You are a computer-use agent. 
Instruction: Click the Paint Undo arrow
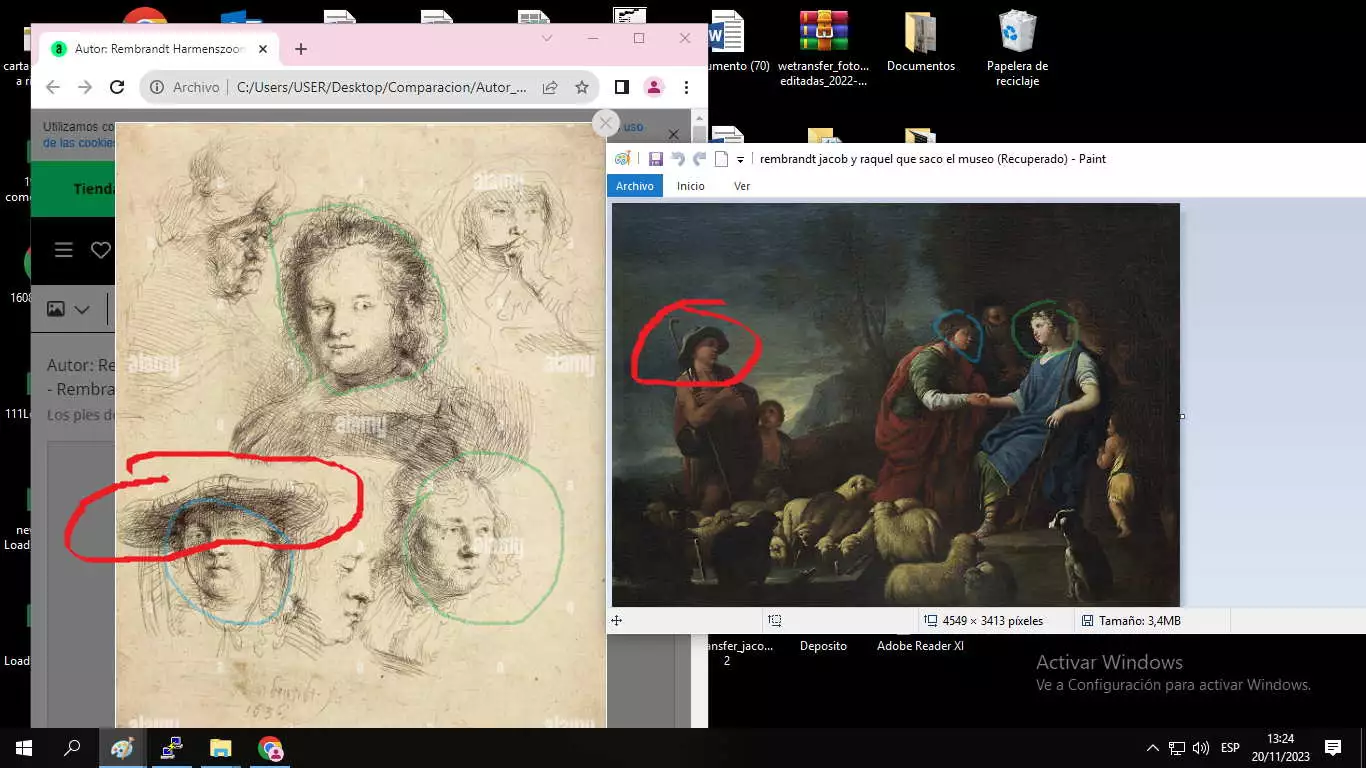click(678, 159)
